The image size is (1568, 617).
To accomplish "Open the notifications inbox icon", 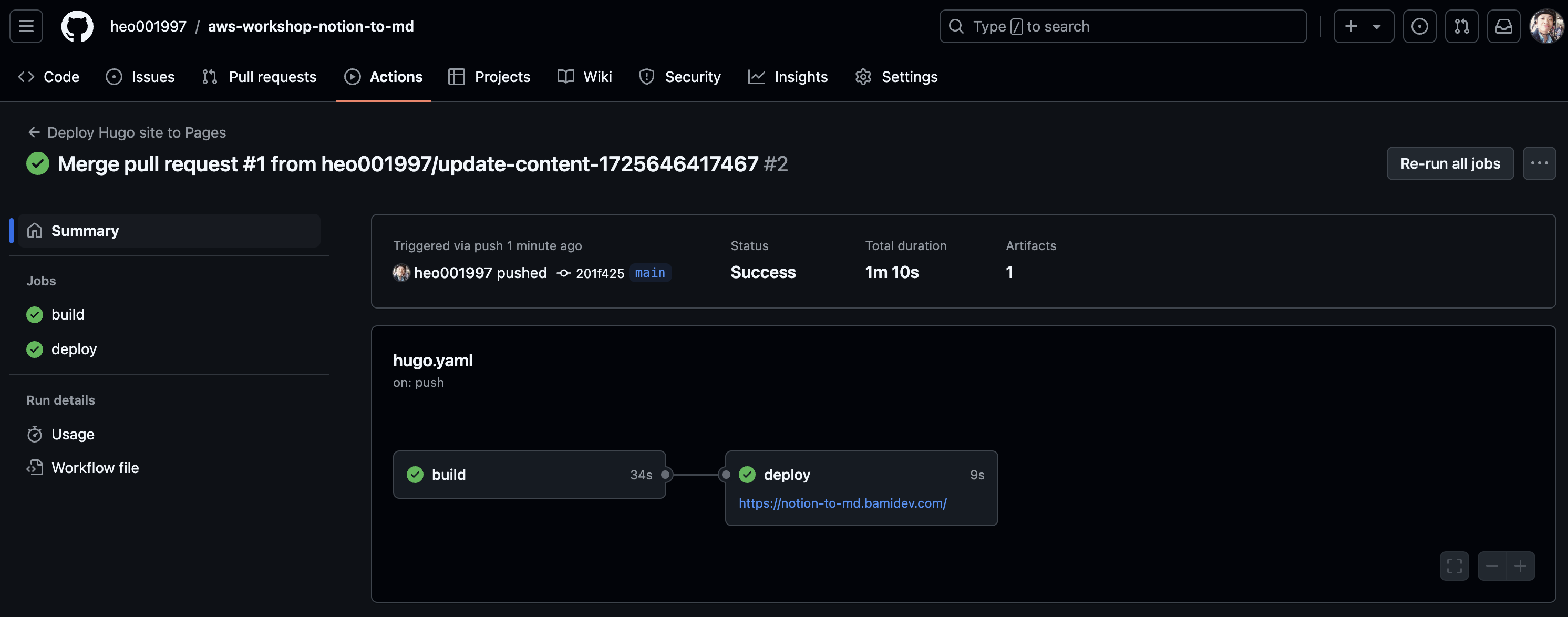I will 1503,26.
